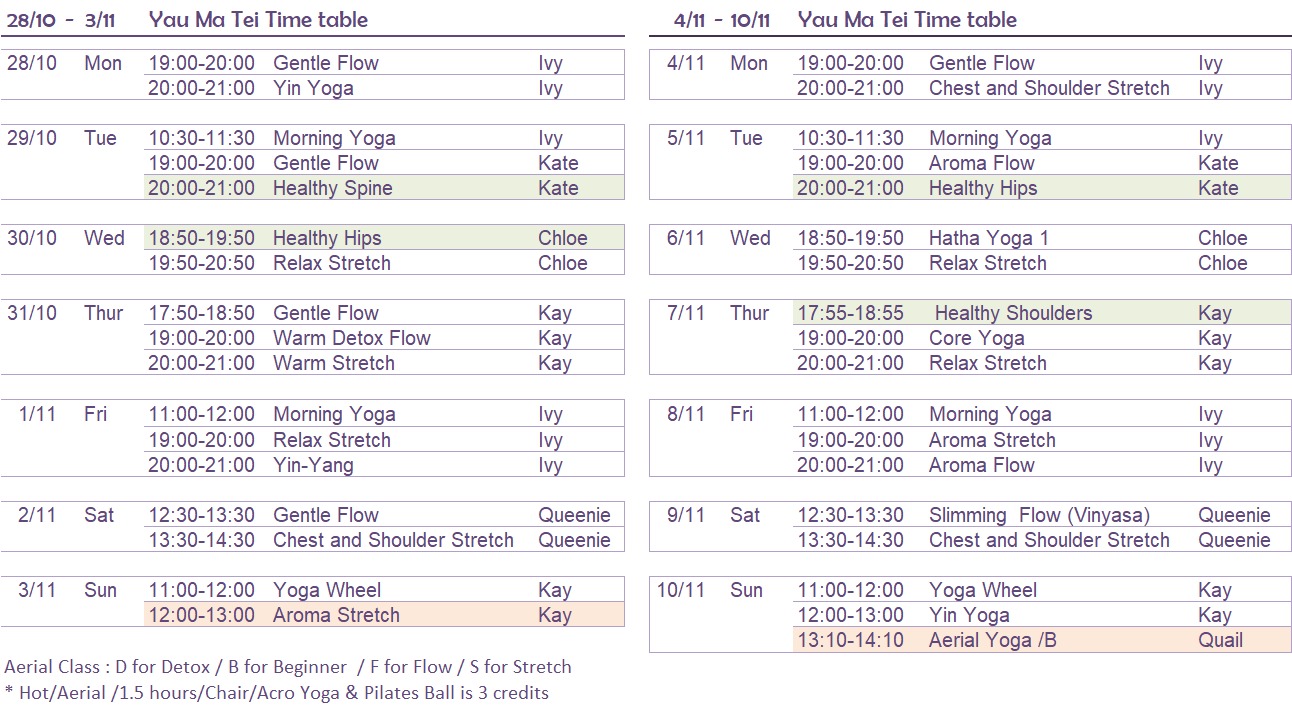Select Queenie's 12:30-13:30 Gentle Flow on 2/11
This screenshot has height=705, width=1292.
[x=385, y=515]
